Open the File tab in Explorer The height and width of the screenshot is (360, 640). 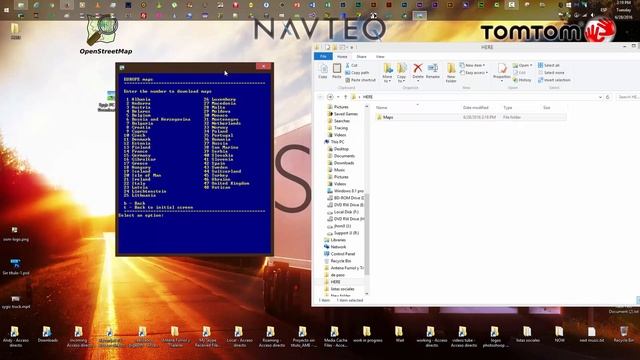tap(323, 56)
